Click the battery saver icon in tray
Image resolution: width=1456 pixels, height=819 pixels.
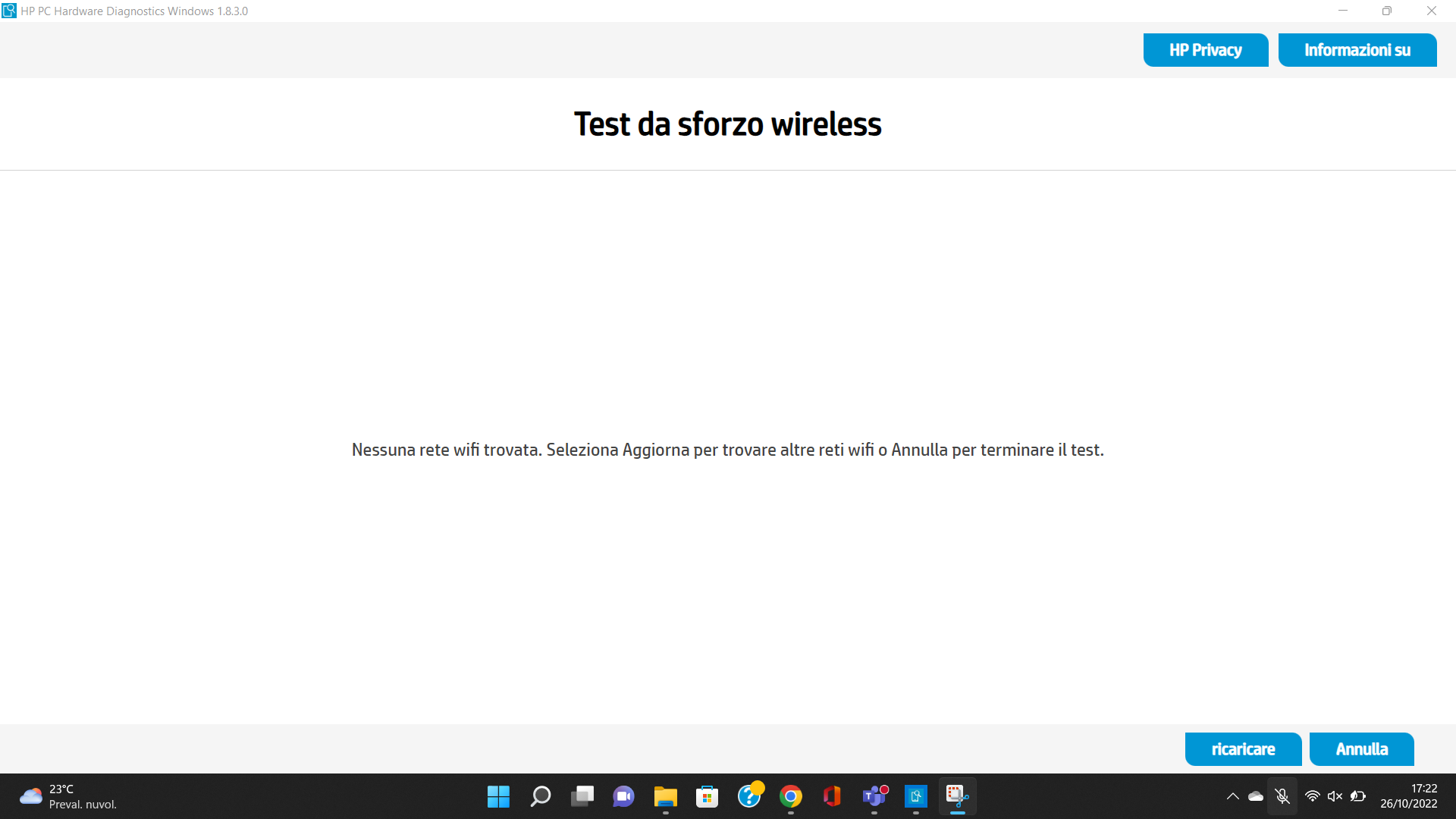[x=1360, y=796]
